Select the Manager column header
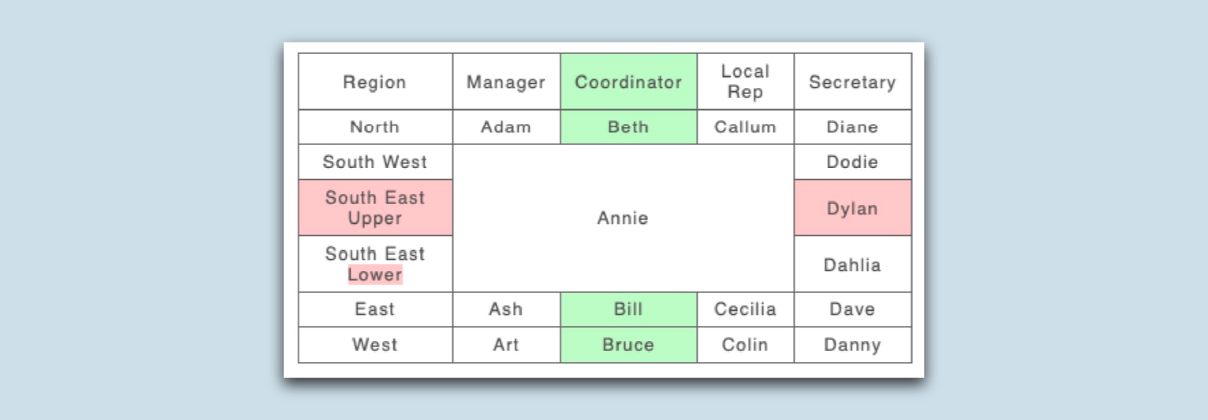The height and width of the screenshot is (420, 1208). tap(506, 82)
